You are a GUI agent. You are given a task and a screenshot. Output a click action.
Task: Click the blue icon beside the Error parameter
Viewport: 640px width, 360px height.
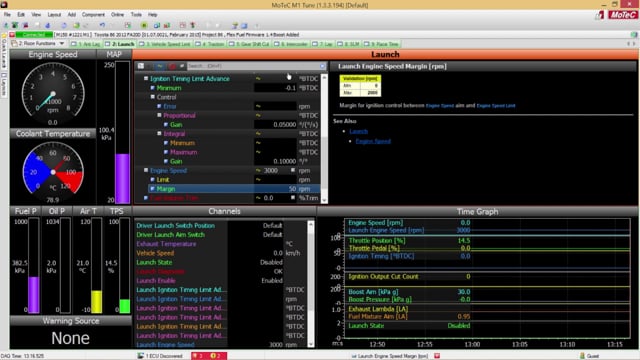coord(159,106)
